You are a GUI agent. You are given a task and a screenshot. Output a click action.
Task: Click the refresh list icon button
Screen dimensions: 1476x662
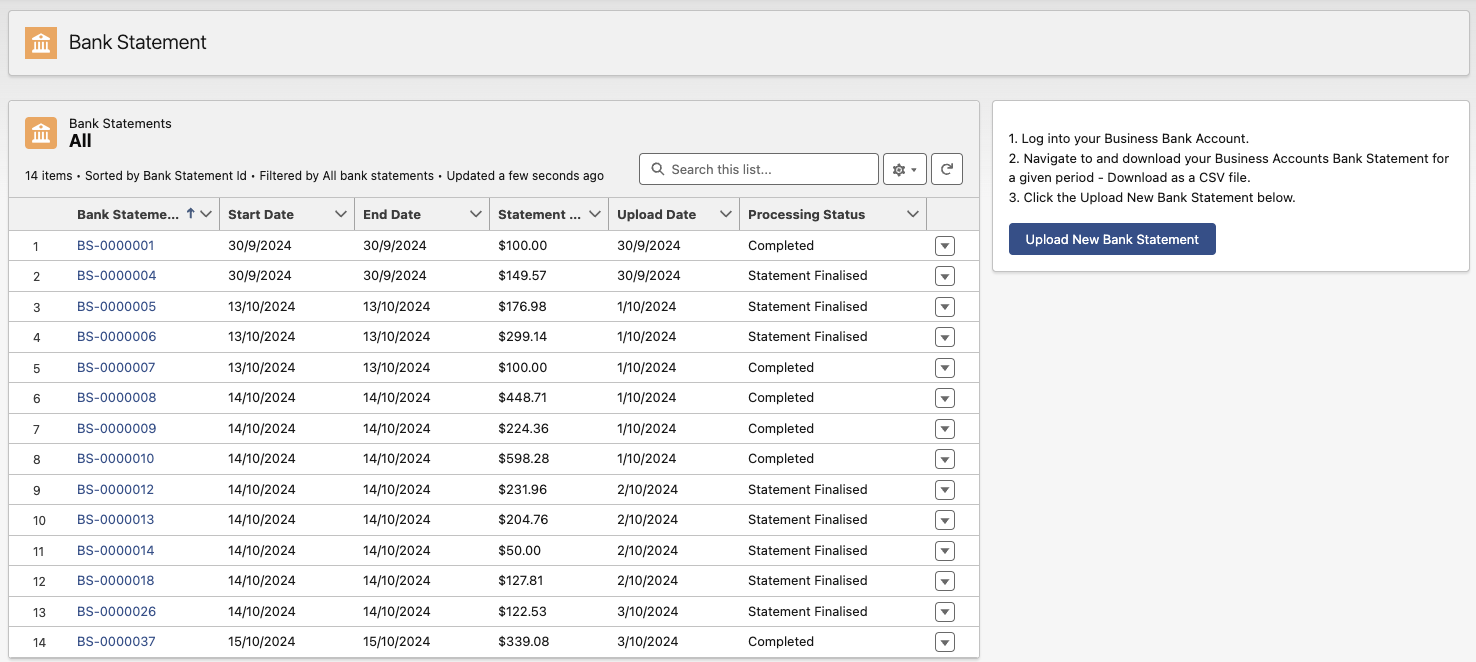click(946, 170)
